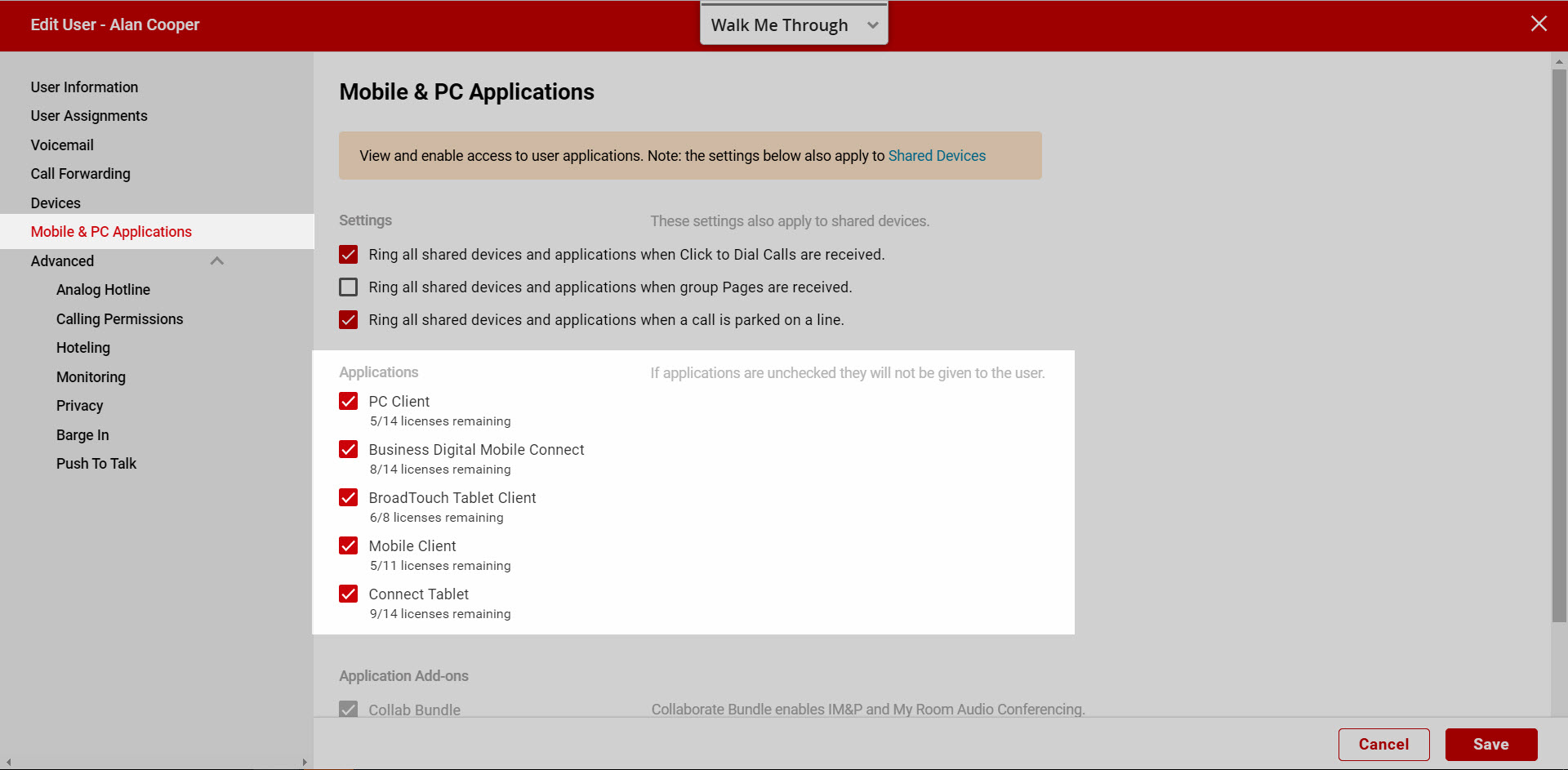The height and width of the screenshot is (770, 1568).
Task: Uncheck ring when call is parked
Action: 348,320
